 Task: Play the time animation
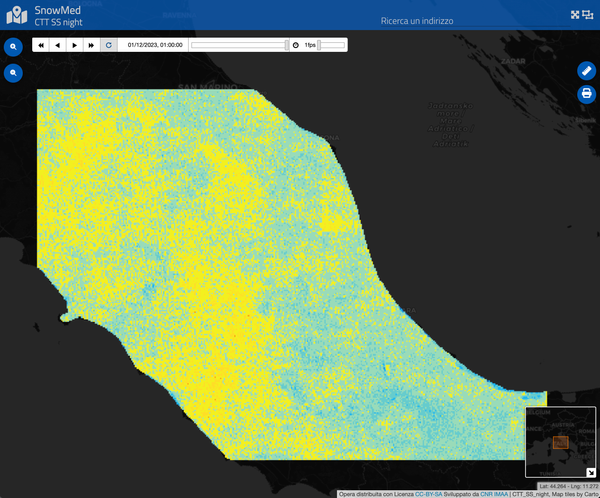click(75, 45)
